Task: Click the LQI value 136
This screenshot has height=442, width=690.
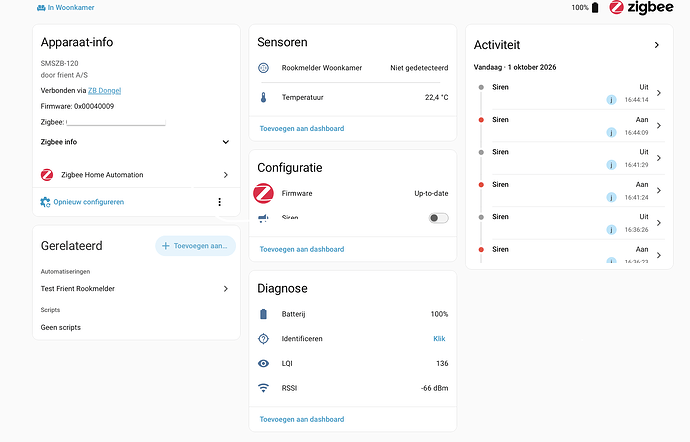Action: (442, 363)
